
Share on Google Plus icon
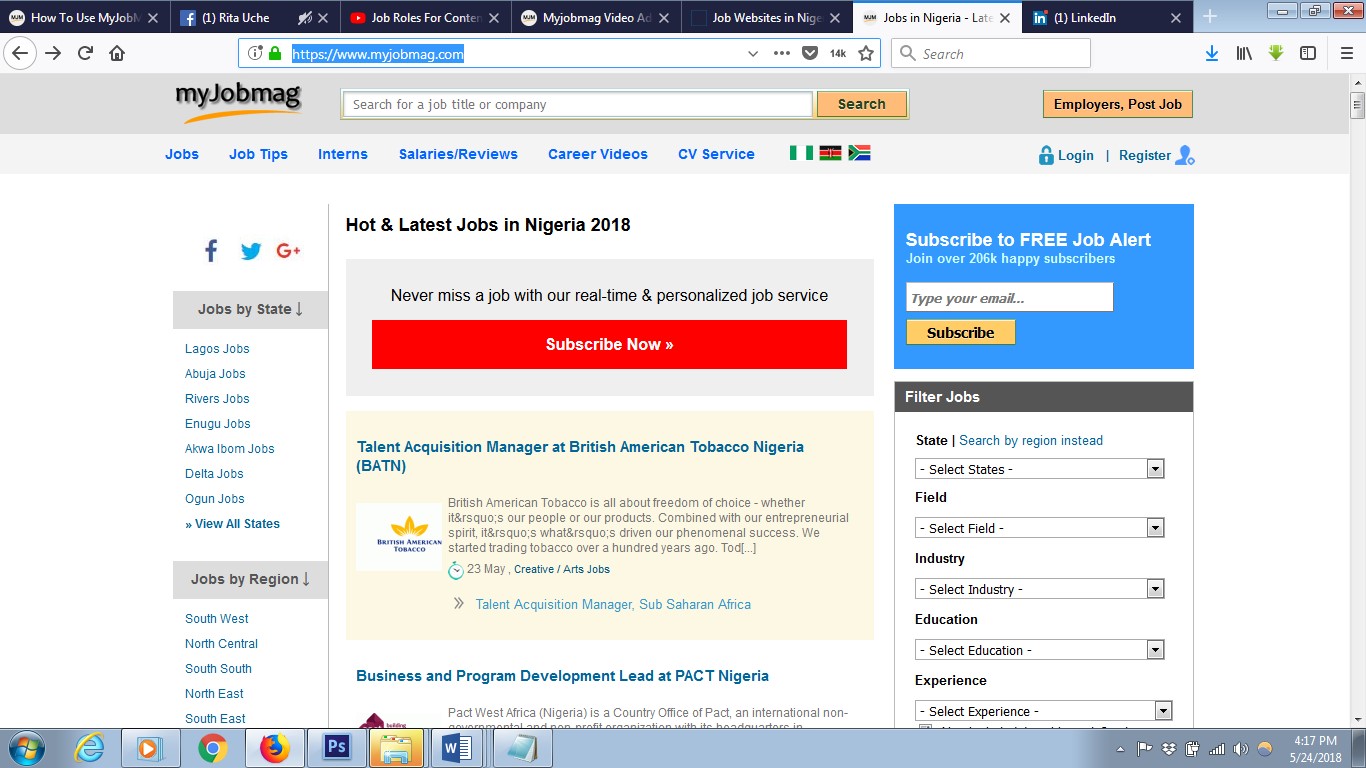click(289, 251)
